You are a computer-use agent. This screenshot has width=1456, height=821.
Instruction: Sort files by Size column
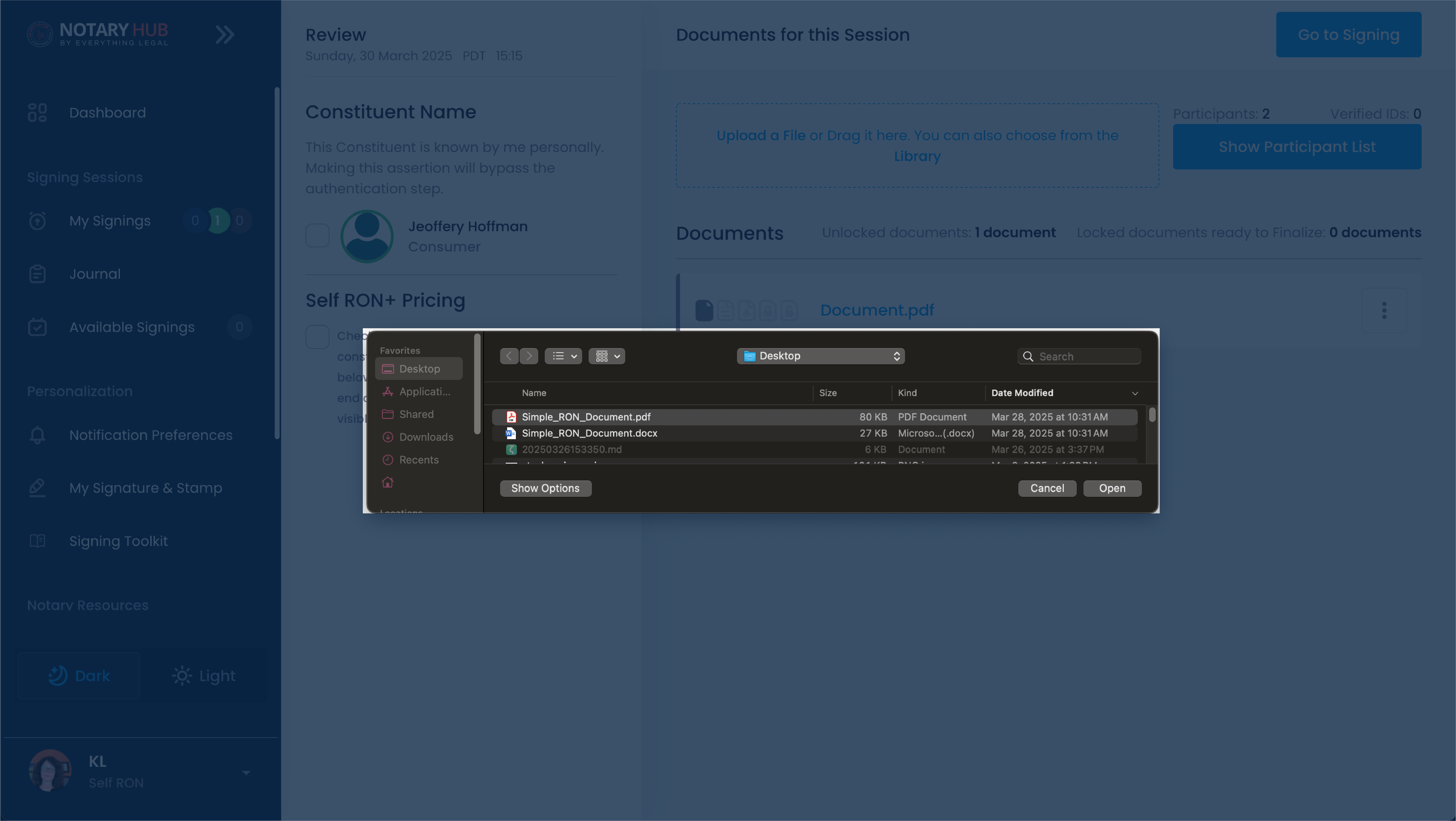click(828, 393)
